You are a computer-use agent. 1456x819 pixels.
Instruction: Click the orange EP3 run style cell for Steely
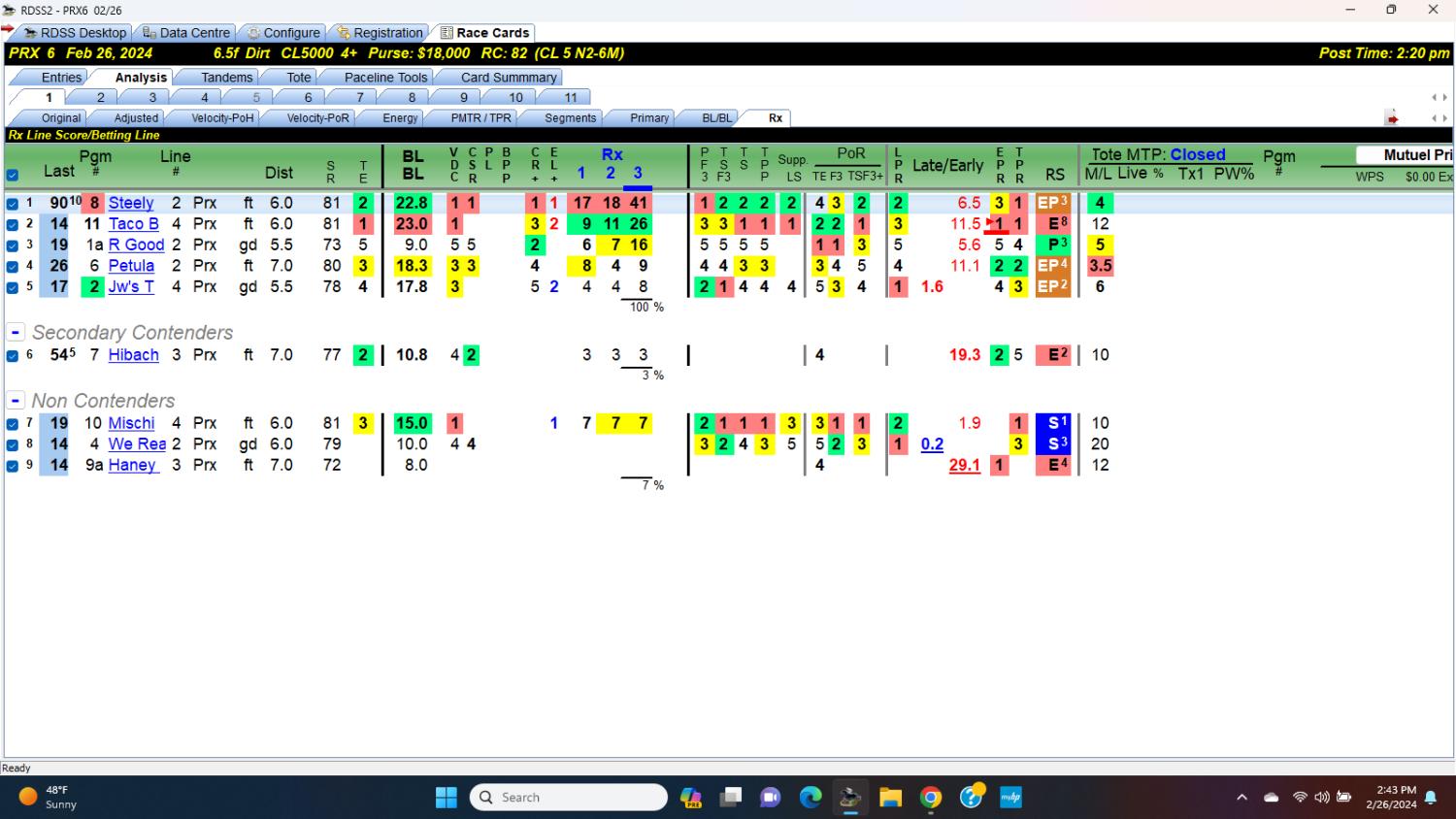[1053, 203]
